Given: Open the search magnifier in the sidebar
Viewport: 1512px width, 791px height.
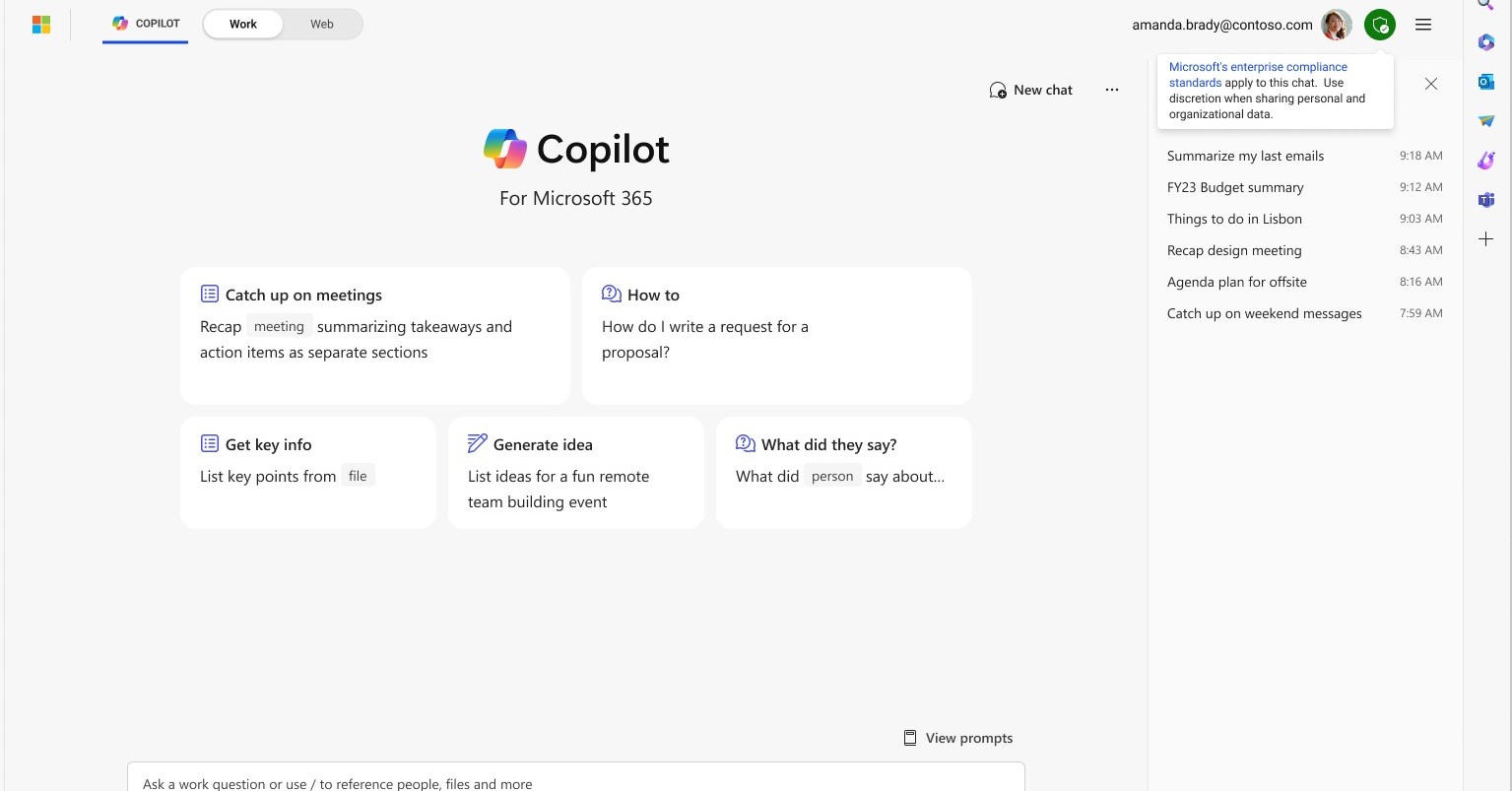Looking at the screenshot, I should [1486, 6].
